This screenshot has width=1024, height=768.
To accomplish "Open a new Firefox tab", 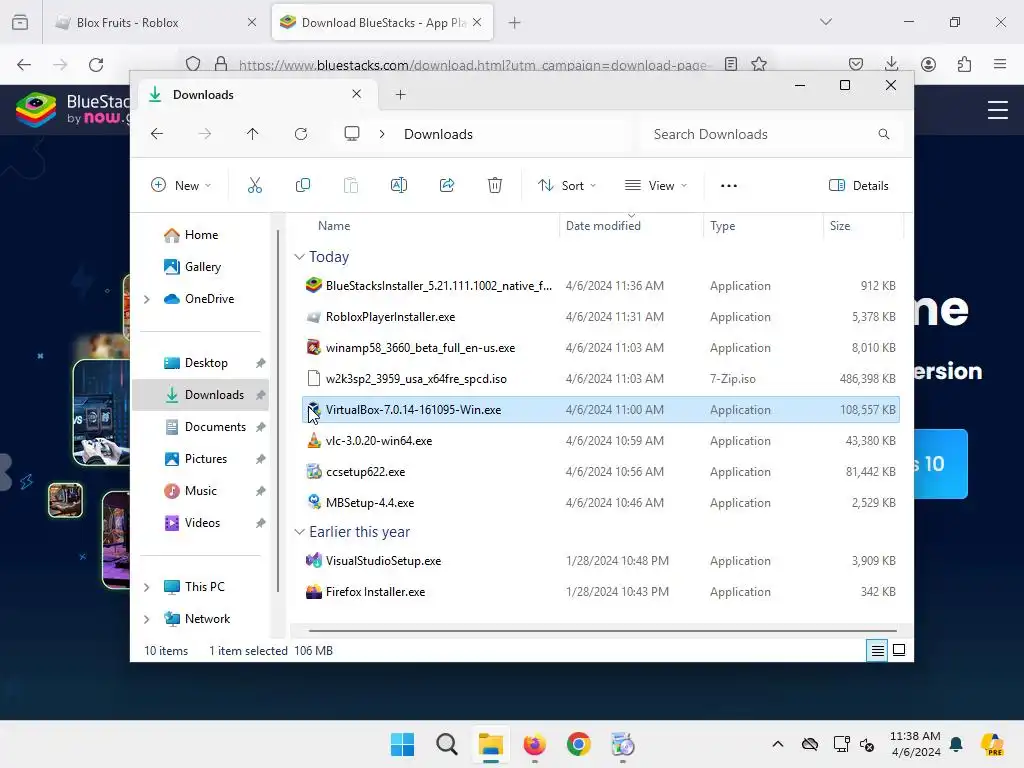I will [515, 23].
